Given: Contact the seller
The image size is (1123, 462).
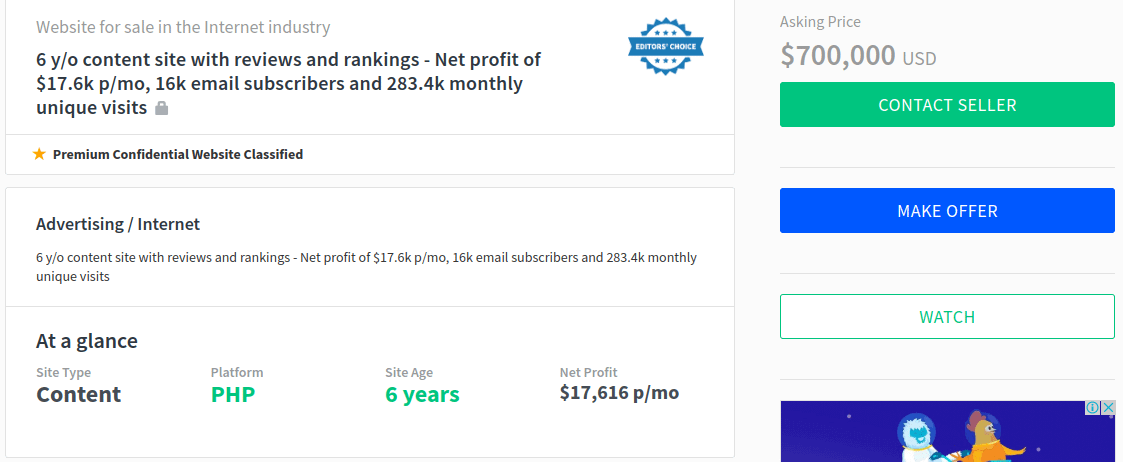Looking at the screenshot, I should coord(947,105).
